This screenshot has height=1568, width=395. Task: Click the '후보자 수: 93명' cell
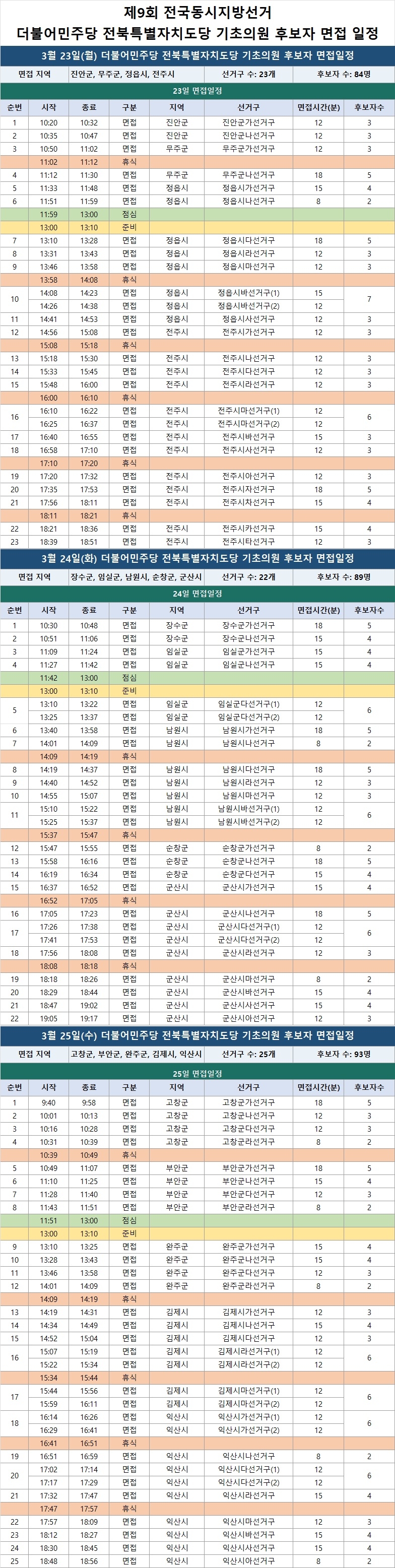point(343,1054)
